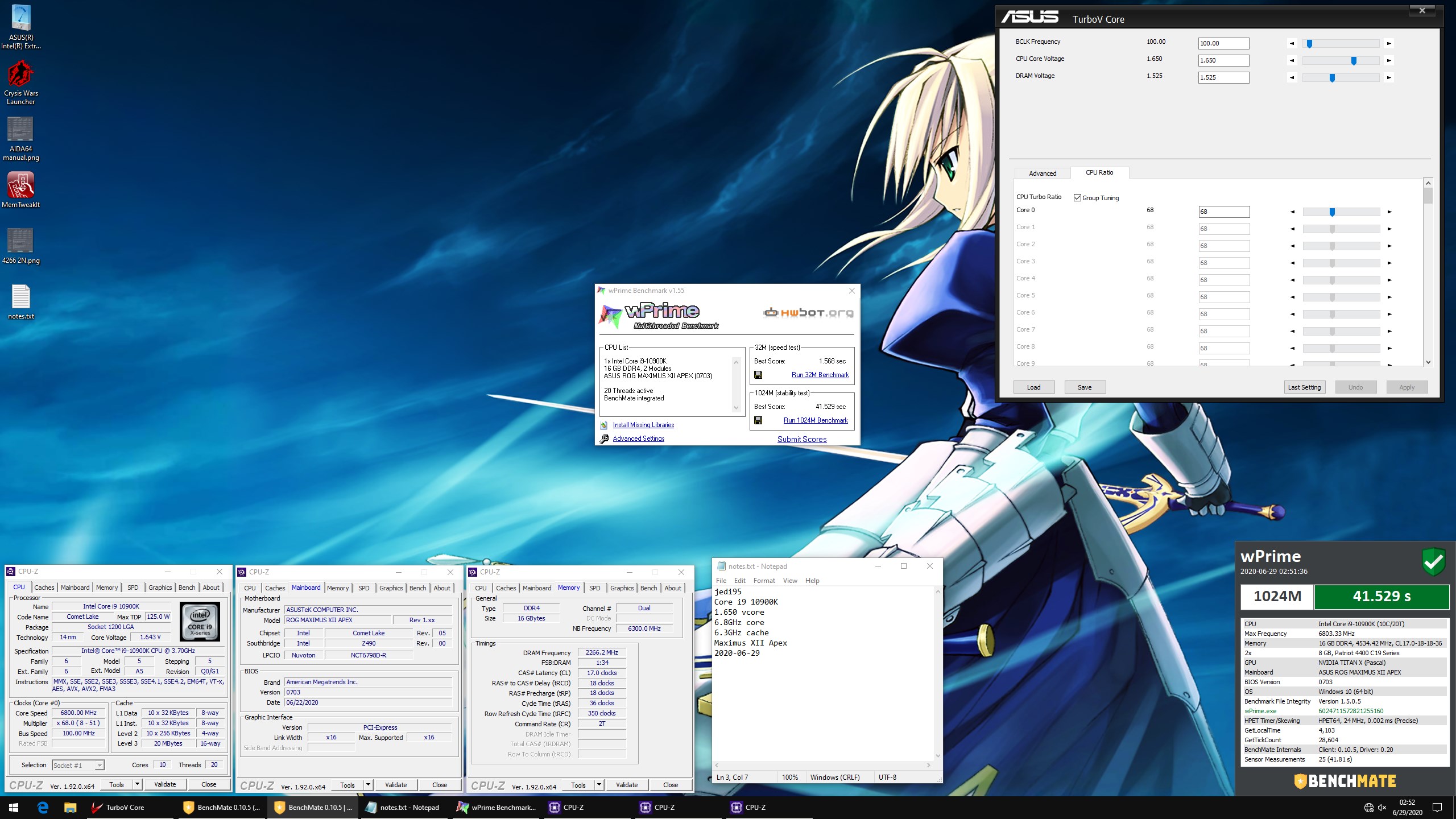The width and height of the screenshot is (1456, 819).
Task: Open AIDA64 manual.png desktop file
Action: tap(21, 139)
